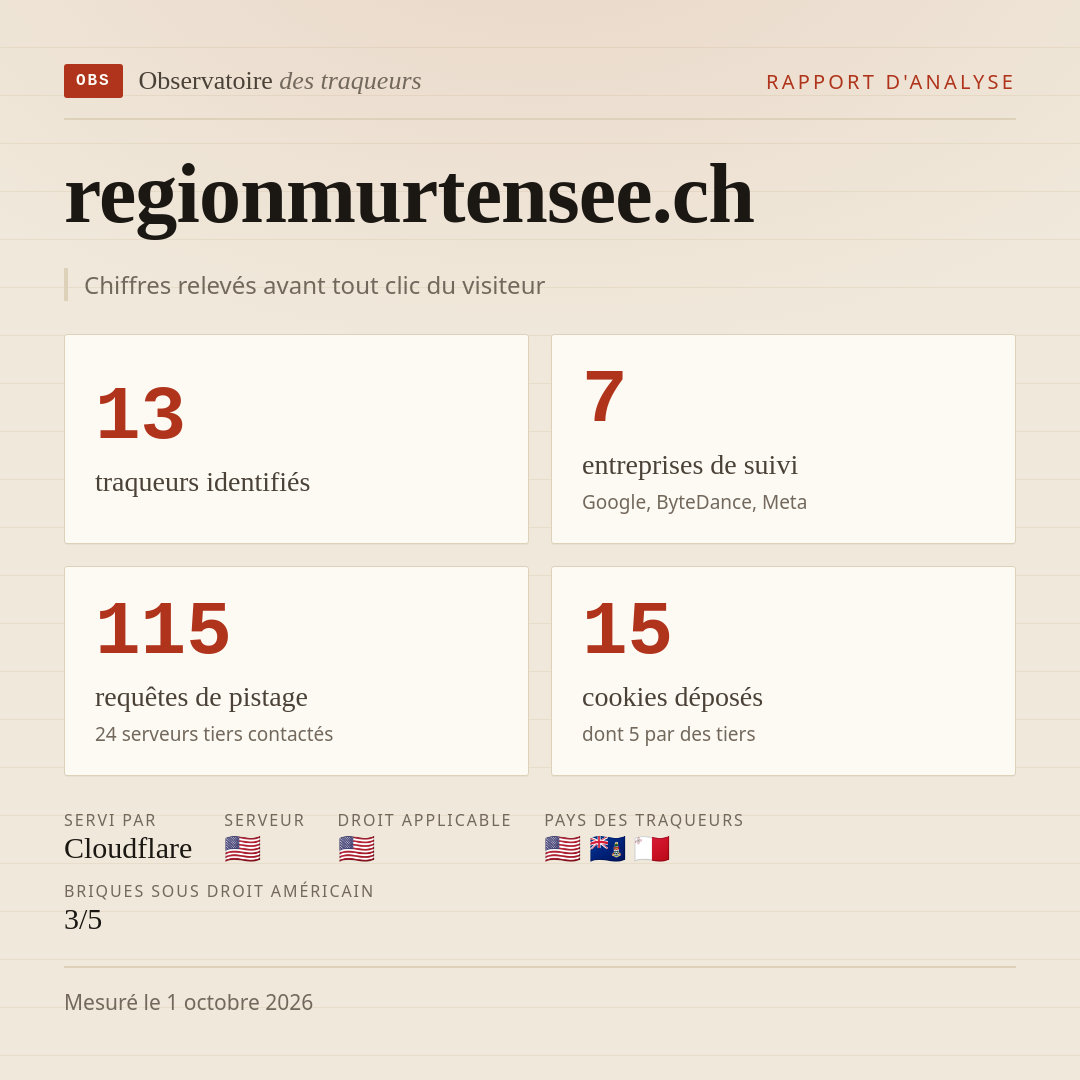Screen dimensions: 1080x1080
Task: Click the traqueurs identifiés label
Action: click(x=202, y=482)
